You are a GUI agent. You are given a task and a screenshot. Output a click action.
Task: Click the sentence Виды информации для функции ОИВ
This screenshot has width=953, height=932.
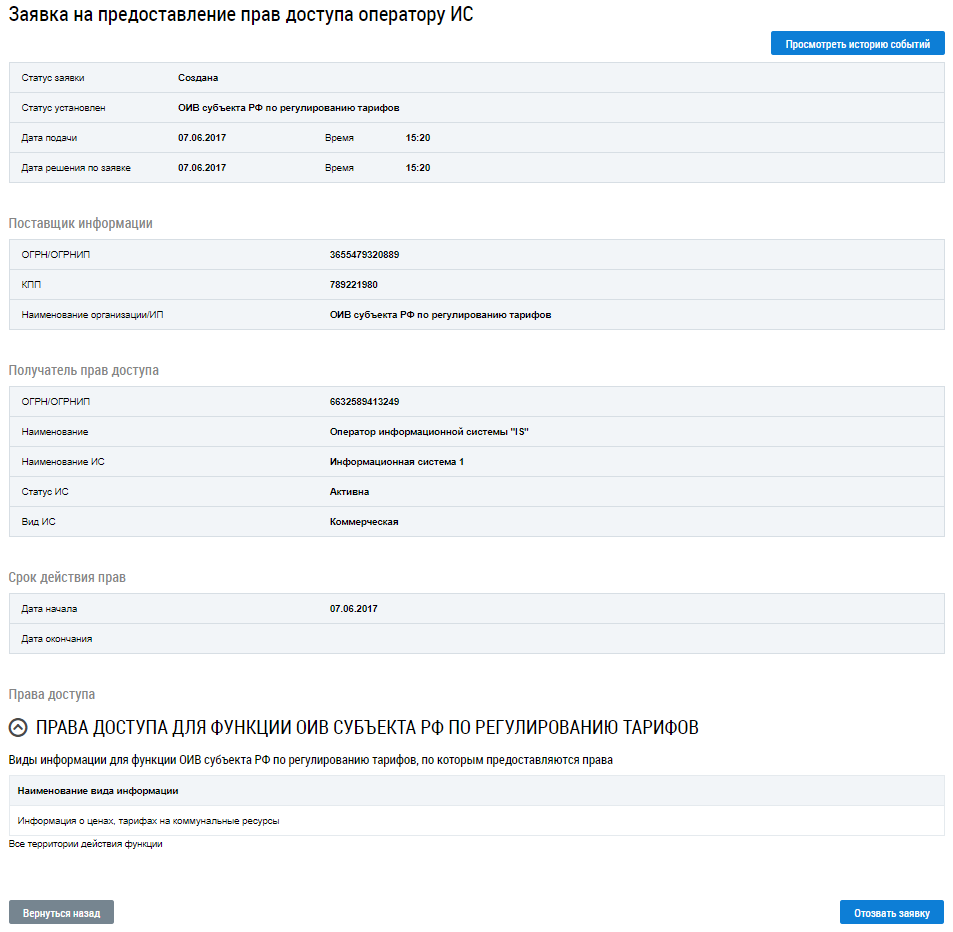(311, 760)
